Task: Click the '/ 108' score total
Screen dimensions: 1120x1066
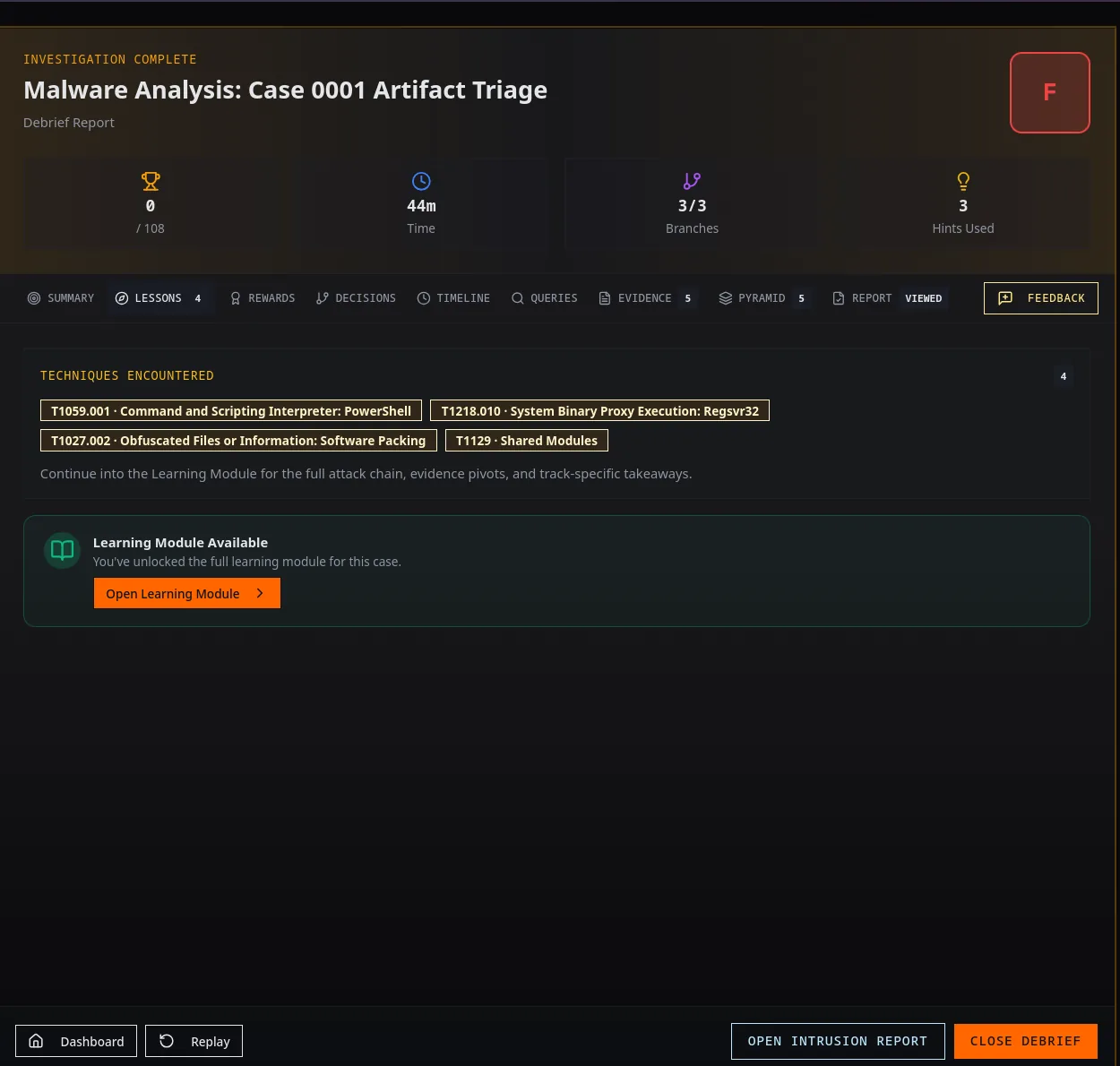Action: (x=151, y=228)
